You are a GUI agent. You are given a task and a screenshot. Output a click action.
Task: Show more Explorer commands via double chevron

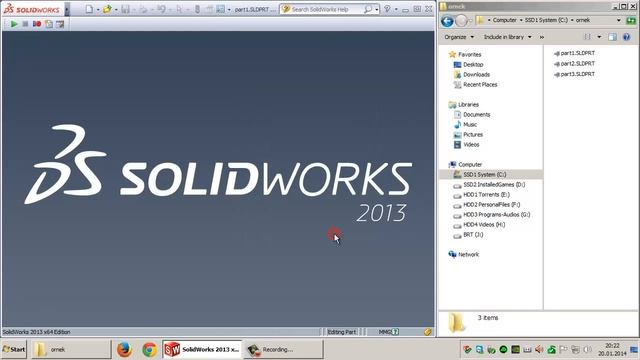pos(542,37)
